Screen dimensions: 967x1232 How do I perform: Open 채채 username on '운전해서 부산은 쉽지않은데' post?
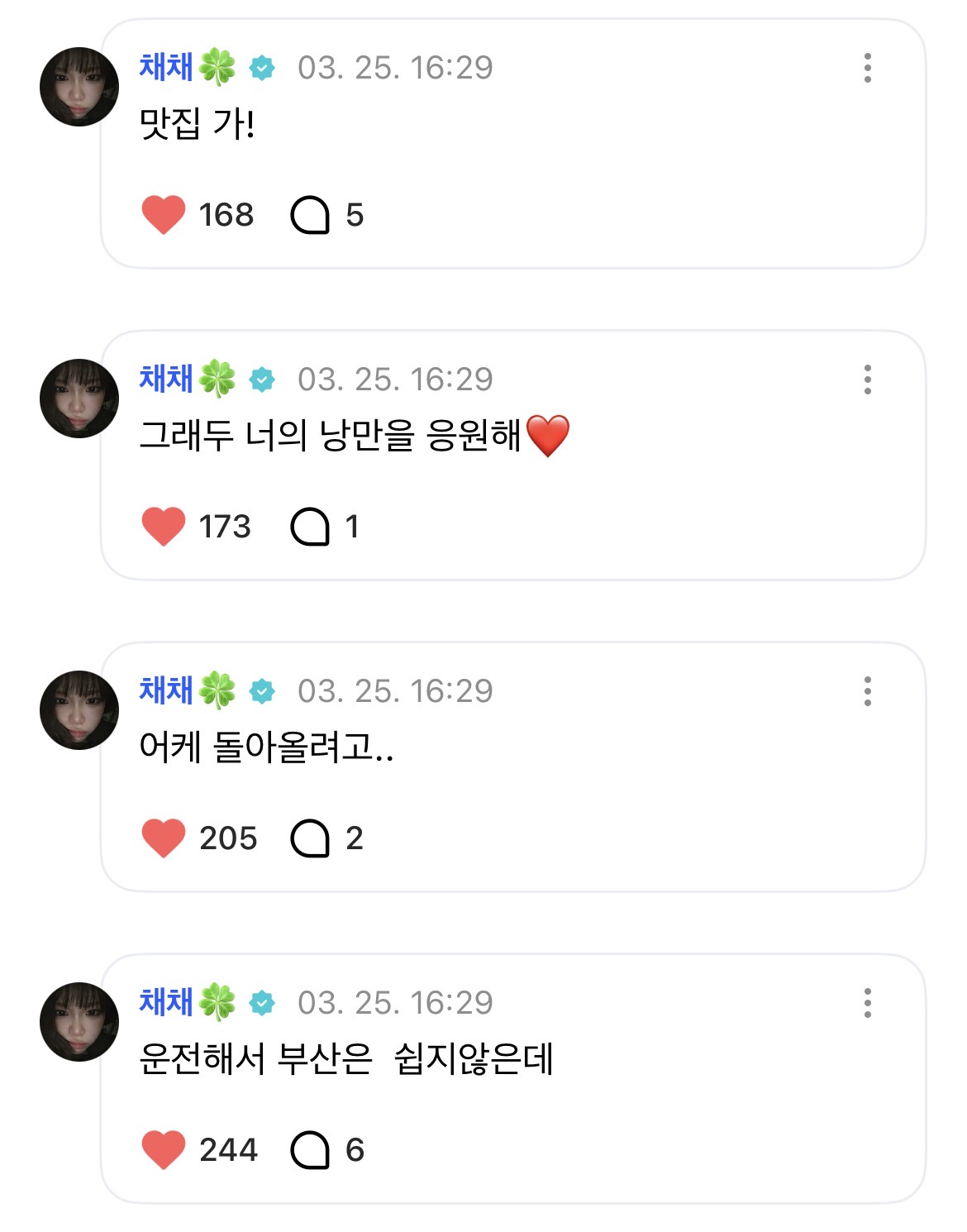pyautogui.click(x=167, y=1002)
